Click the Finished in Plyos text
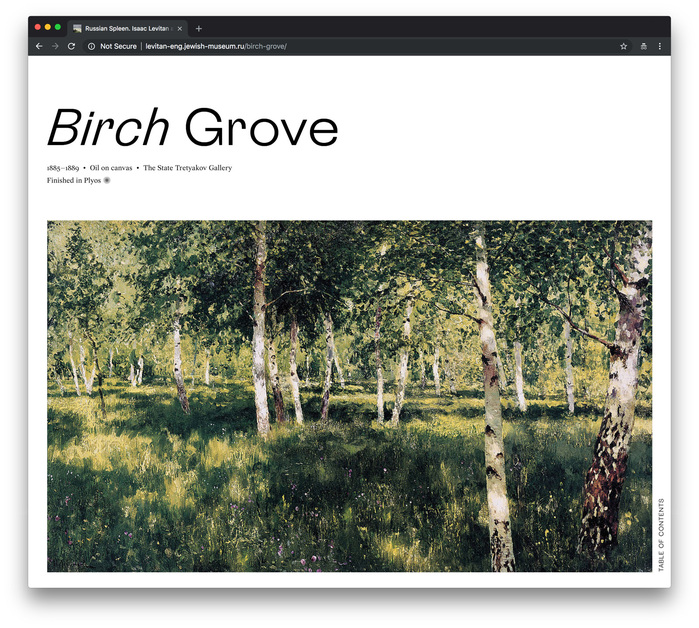 (74, 181)
